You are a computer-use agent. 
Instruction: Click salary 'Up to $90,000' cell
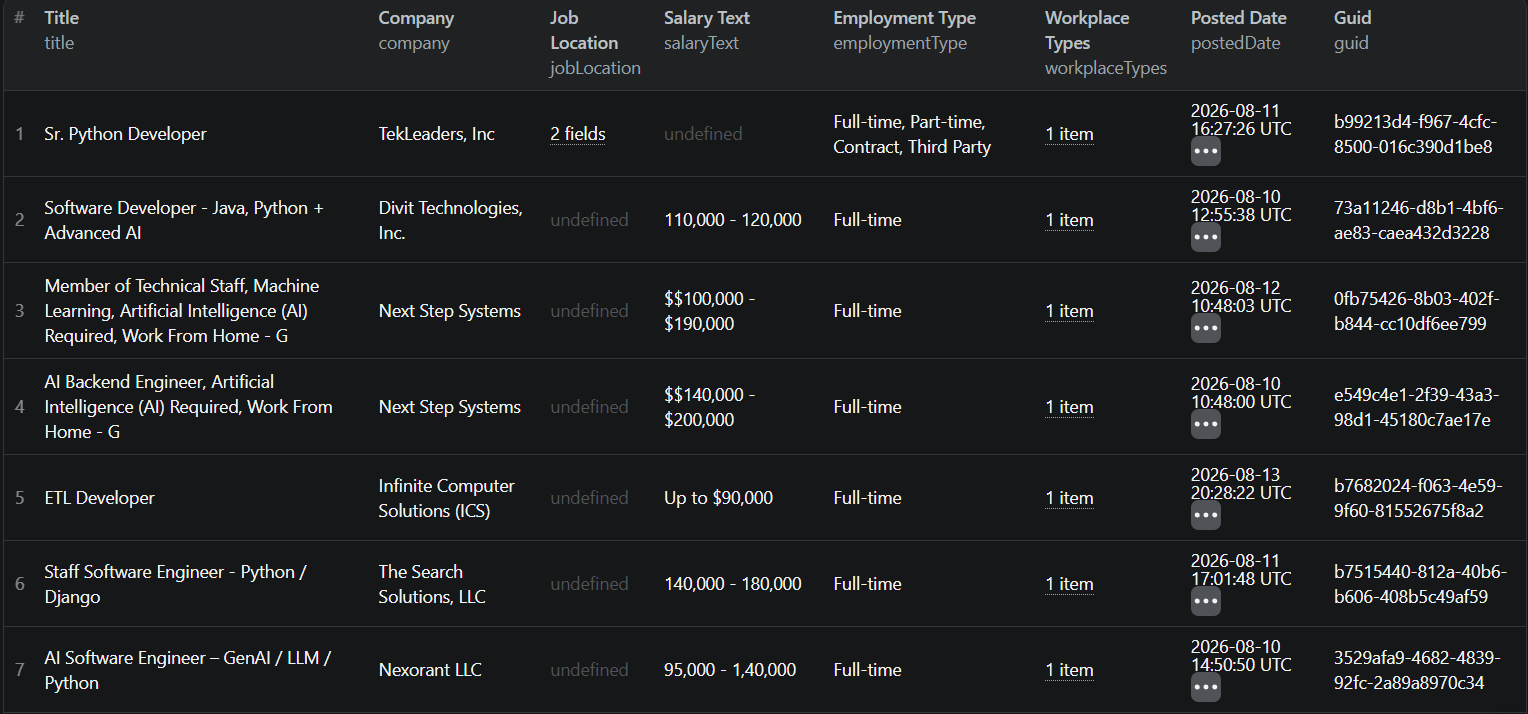click(718, 498)
